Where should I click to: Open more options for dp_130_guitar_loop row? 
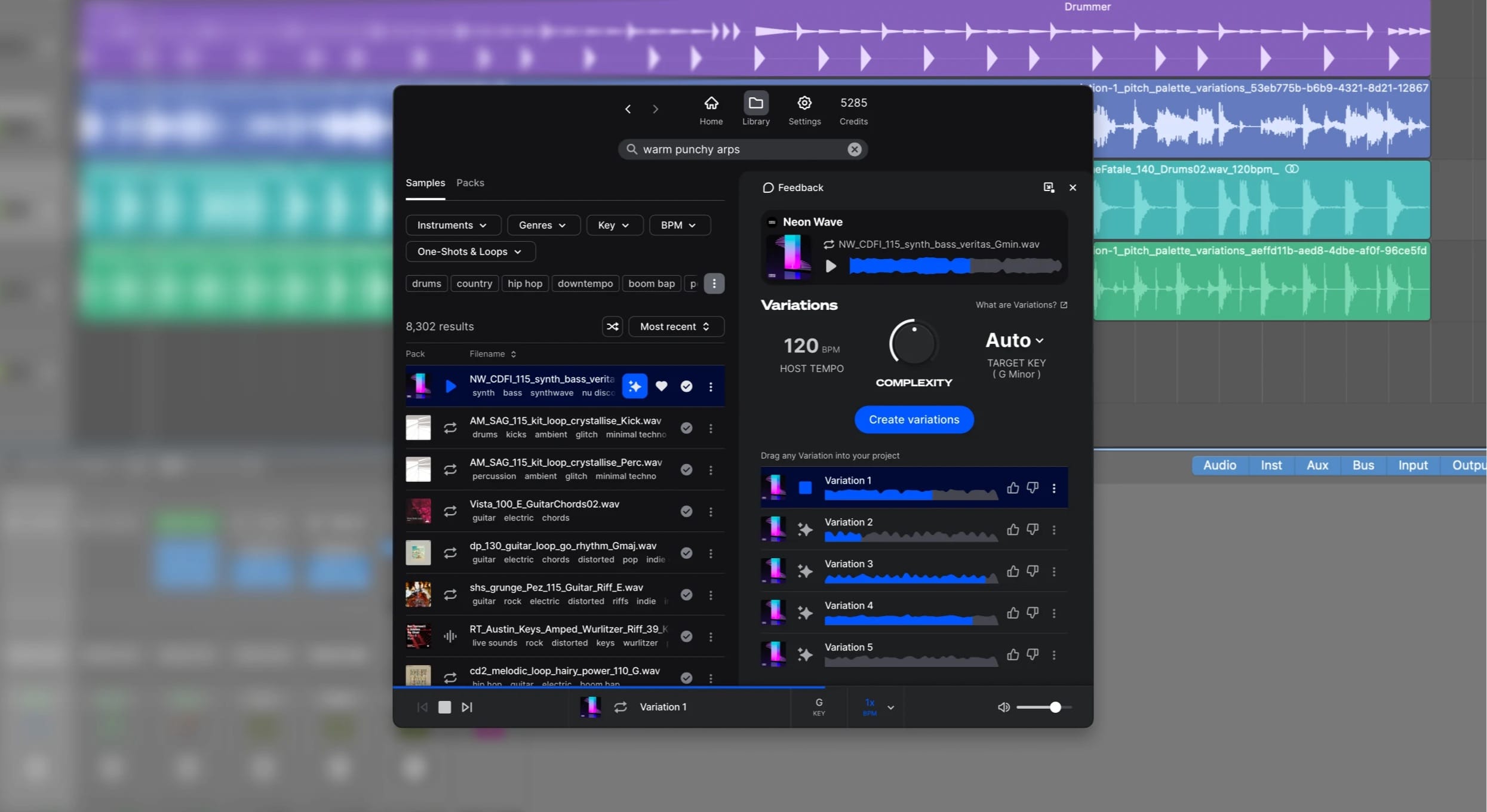pyautogui.click(x=711, y=553)
